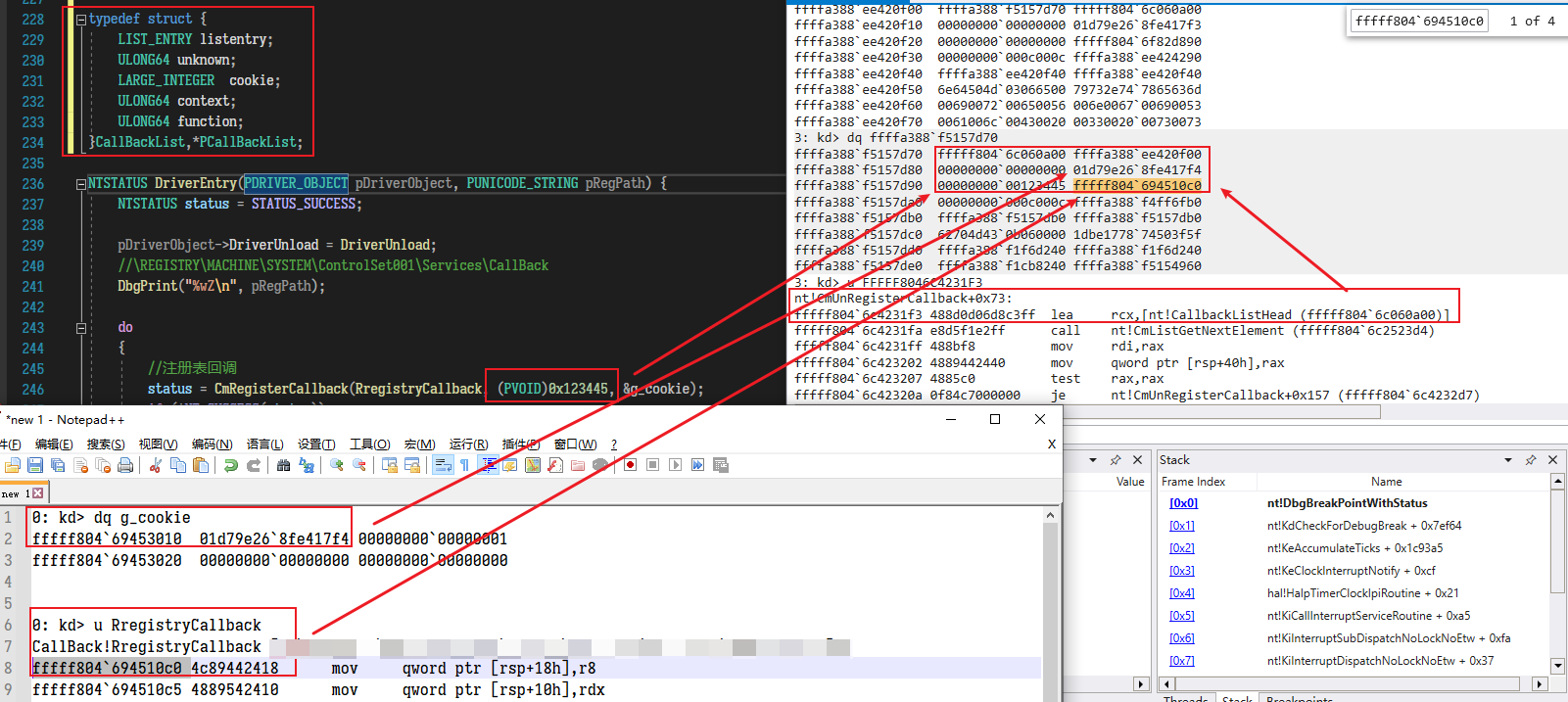The image size is (1568, 702).
Task: Click the Save All icon in Notepad++
Action: point(58,465)
